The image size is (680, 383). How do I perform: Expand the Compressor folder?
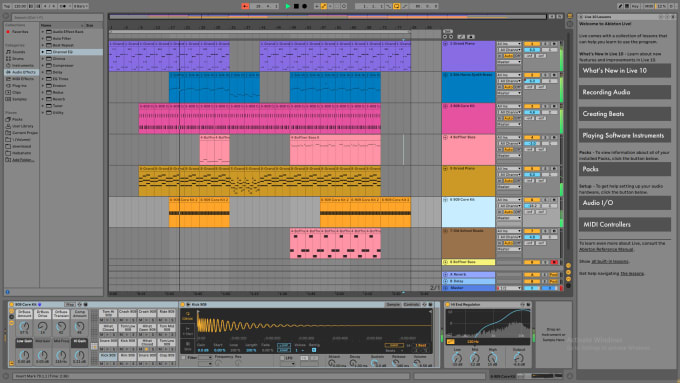click(x=42, y=65)
